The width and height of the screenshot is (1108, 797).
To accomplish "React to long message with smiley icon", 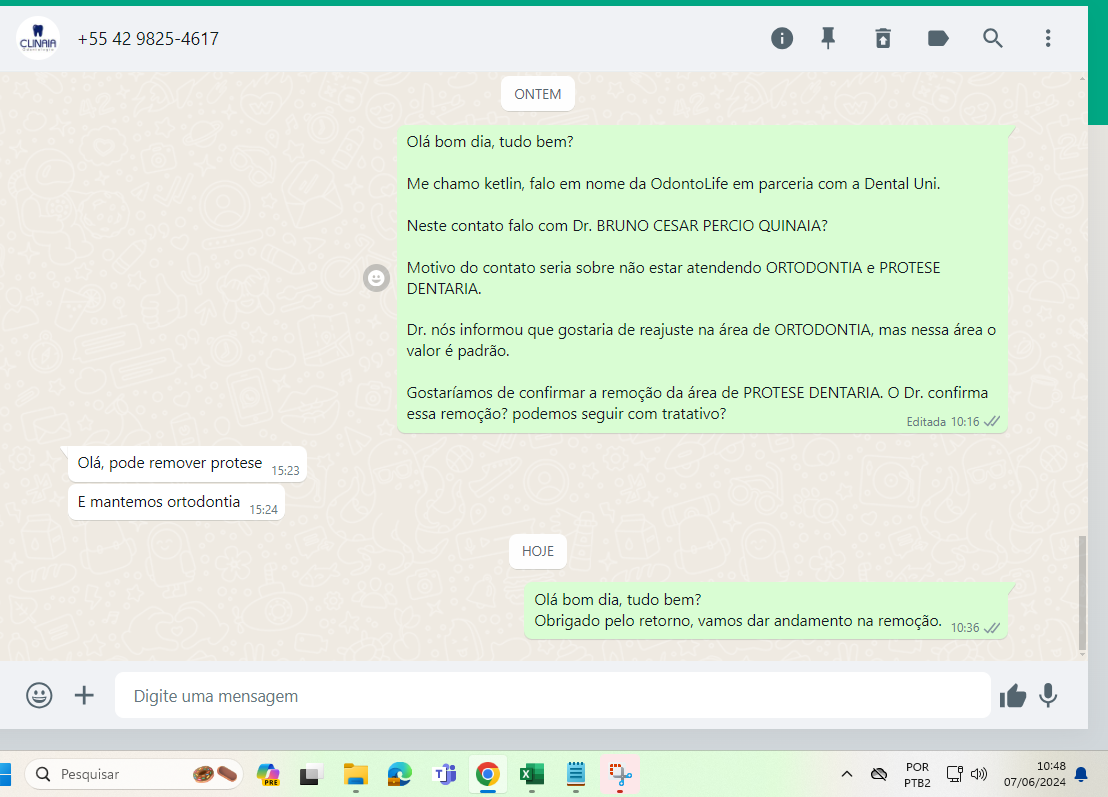I will point(376,278).
